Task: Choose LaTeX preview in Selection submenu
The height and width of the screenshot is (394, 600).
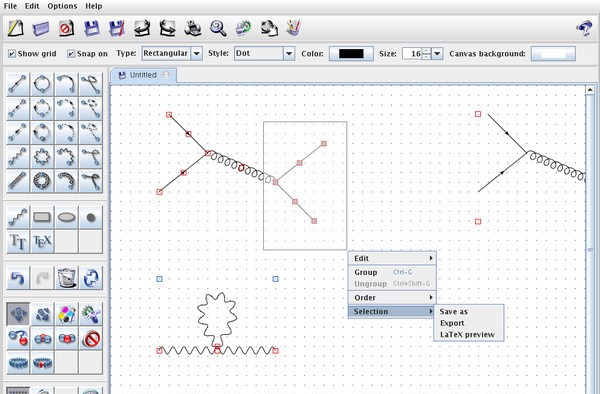Action: click(469, 335)
